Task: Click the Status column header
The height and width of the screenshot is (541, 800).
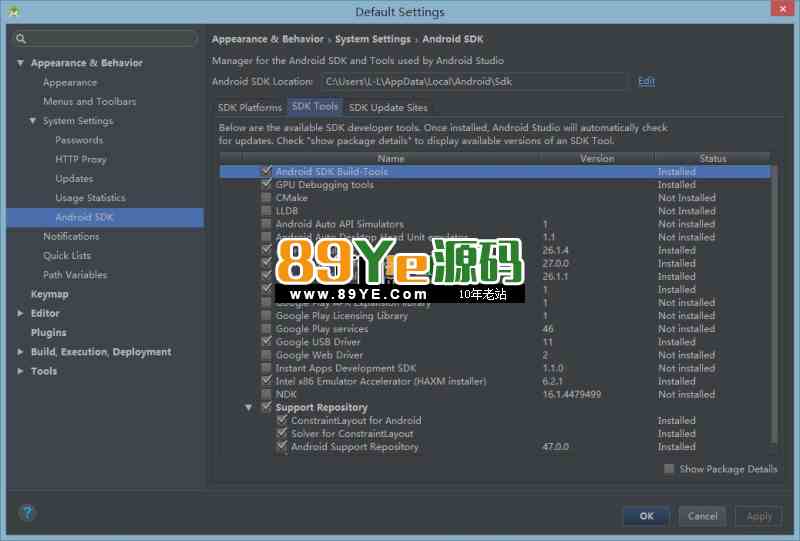Action: pos(713,159)
